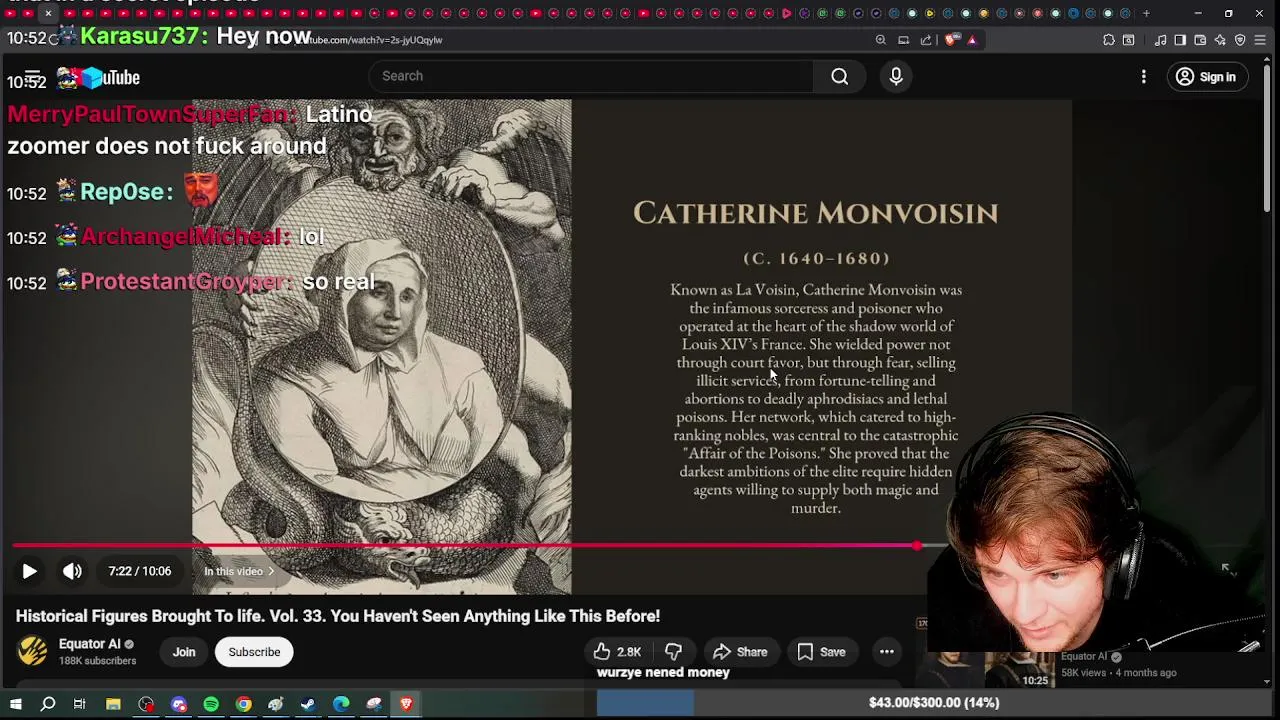Open the browser zoom magnifier icon
This screenshot has height=720, width=1280.
point(881,40)
